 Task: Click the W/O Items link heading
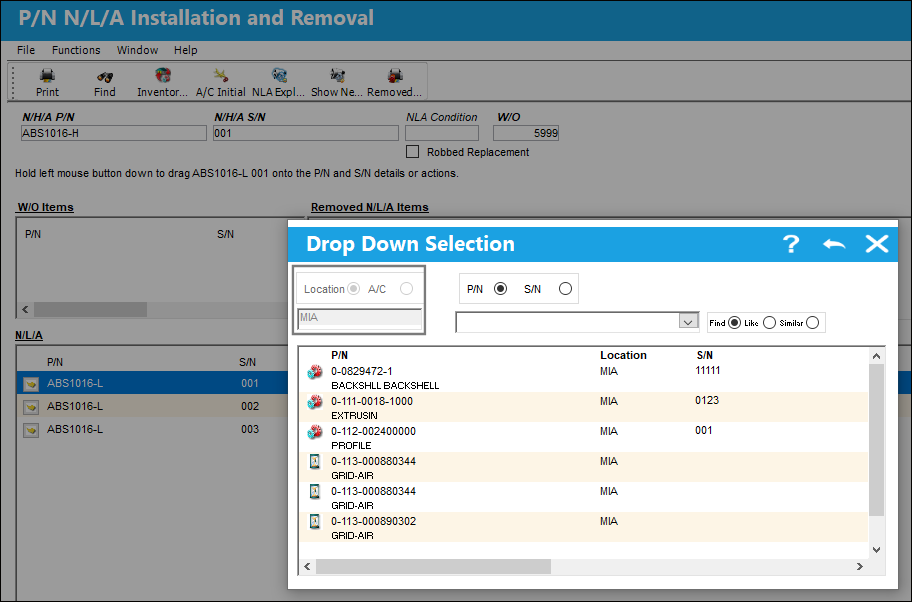45,207
